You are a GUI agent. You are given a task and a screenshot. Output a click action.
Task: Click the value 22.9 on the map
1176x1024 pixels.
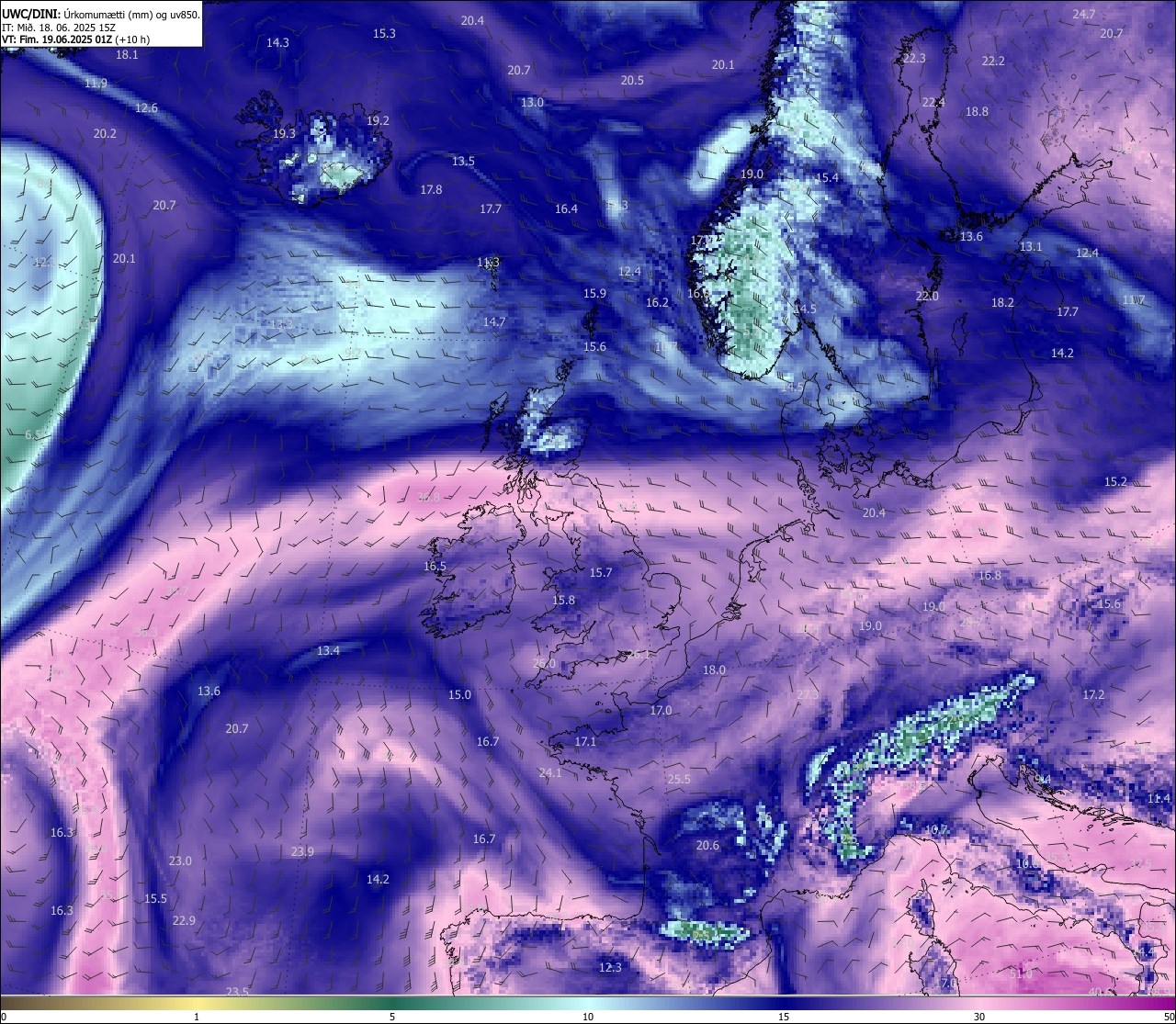pos(184,921)
